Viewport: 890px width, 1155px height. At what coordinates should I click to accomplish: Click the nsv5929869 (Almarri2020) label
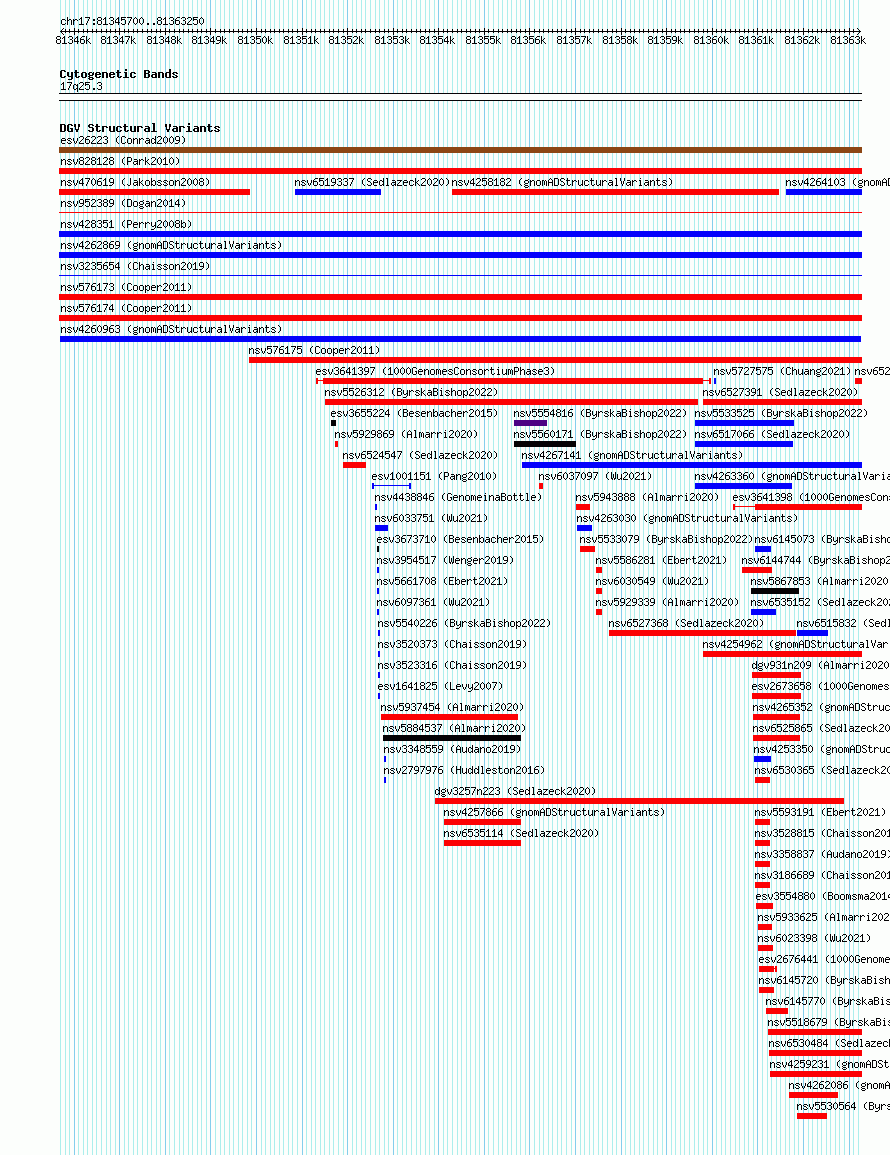[406, 435]
